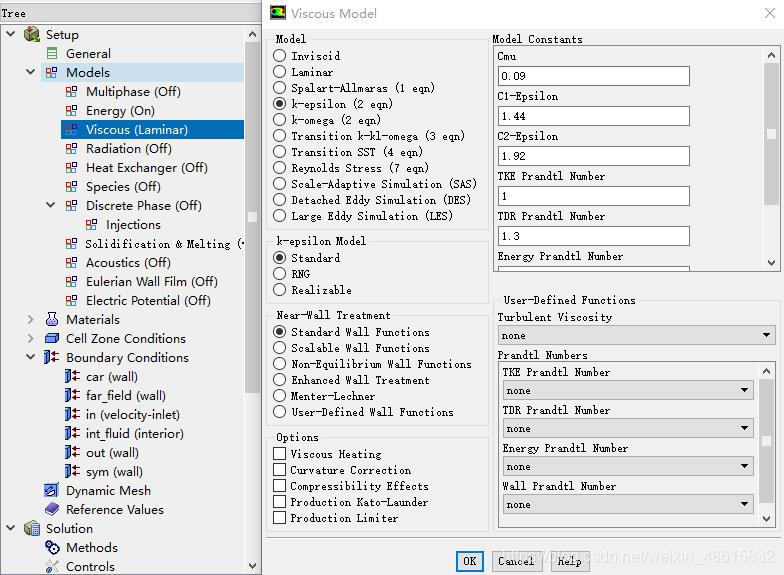Click the far_field (wall) boundary icon
Viewport: 784px width, 575px height.
click(72, 395)
